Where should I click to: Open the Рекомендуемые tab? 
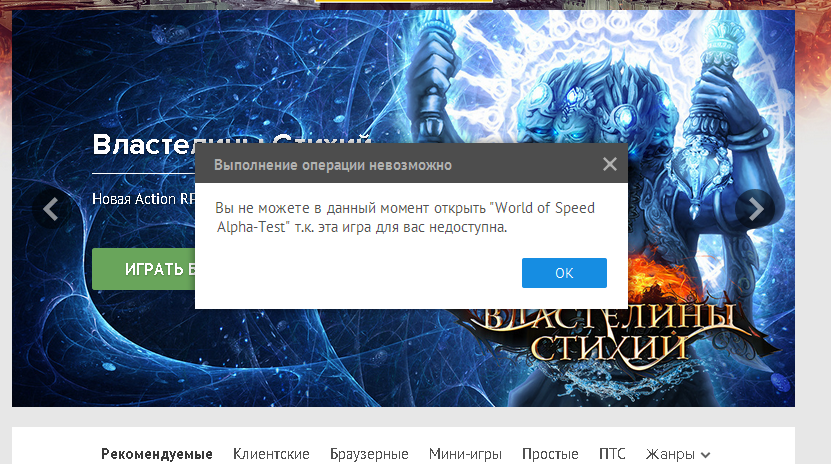click(157, 454)
